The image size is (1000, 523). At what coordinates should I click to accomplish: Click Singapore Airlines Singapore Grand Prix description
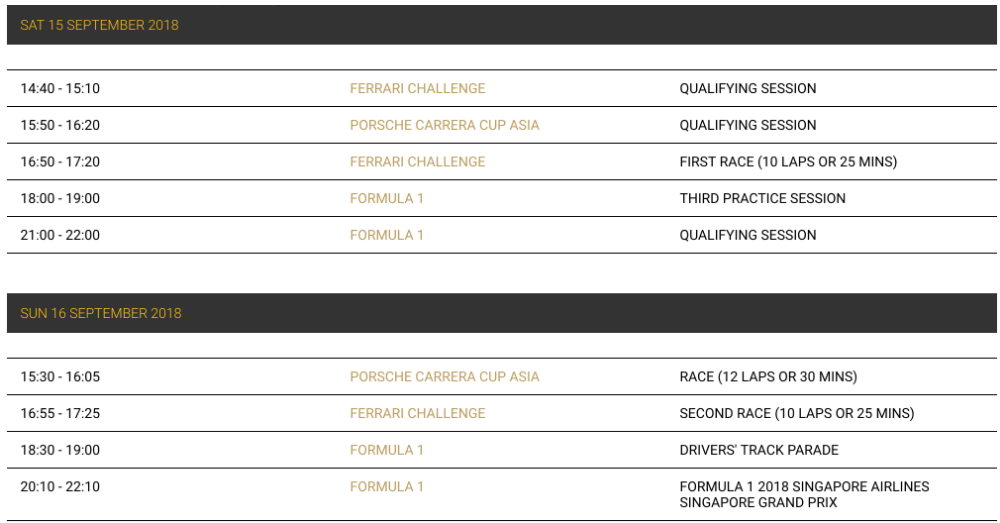pyautogui.click(x=804, y=494)
